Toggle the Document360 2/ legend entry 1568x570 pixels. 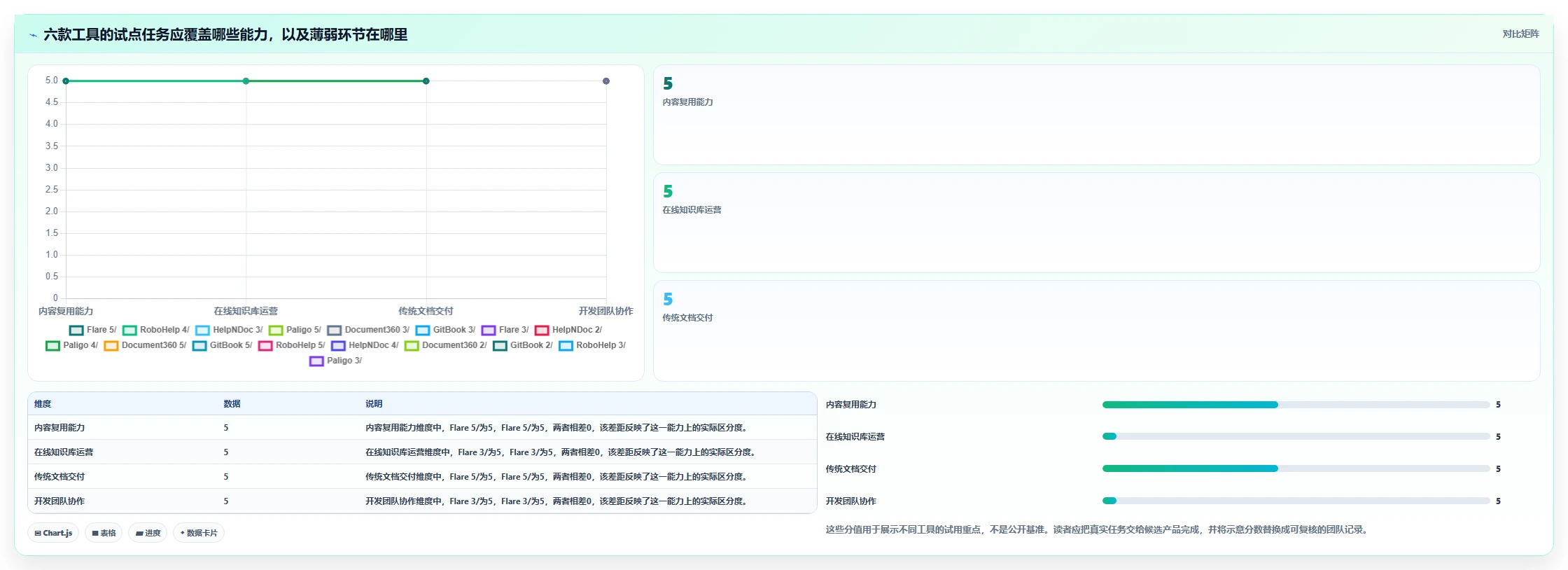tap(446, 345)
